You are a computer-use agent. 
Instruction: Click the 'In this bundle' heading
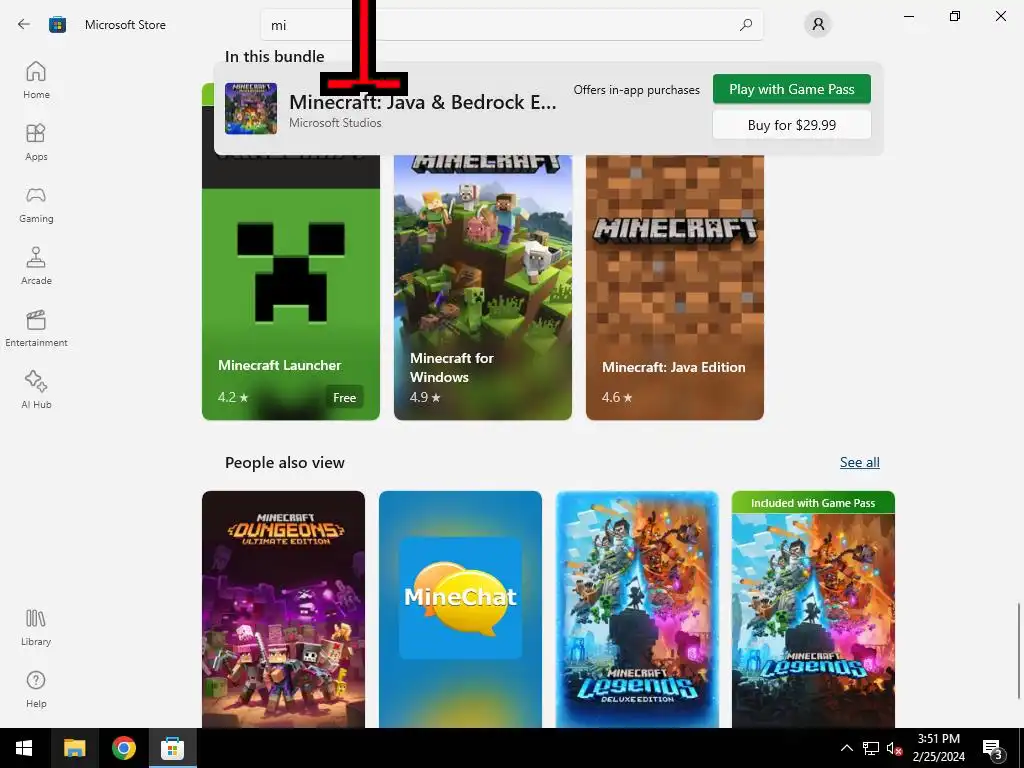[274, 56]
